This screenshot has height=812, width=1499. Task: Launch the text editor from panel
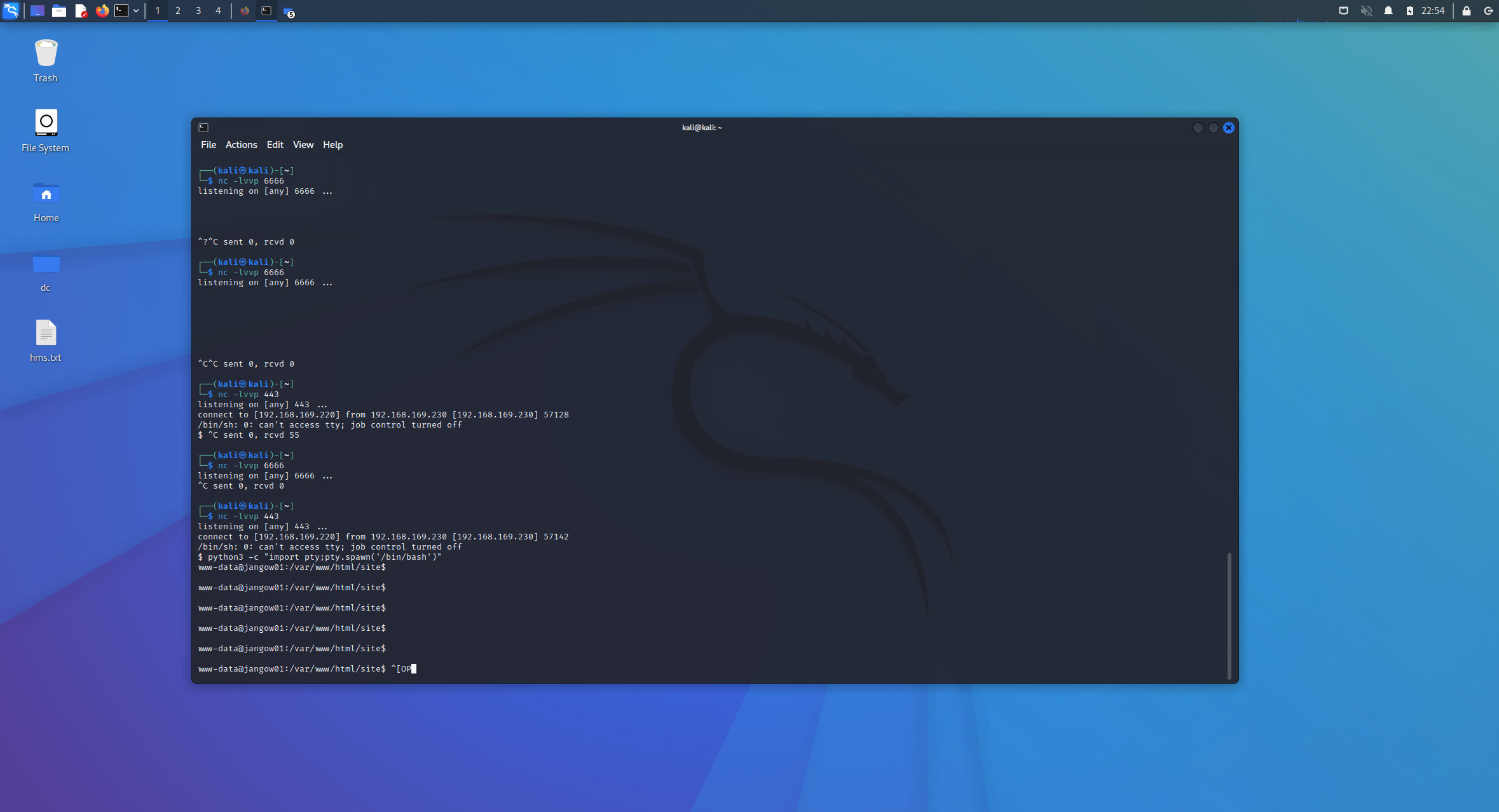click(x=81, y=11)
